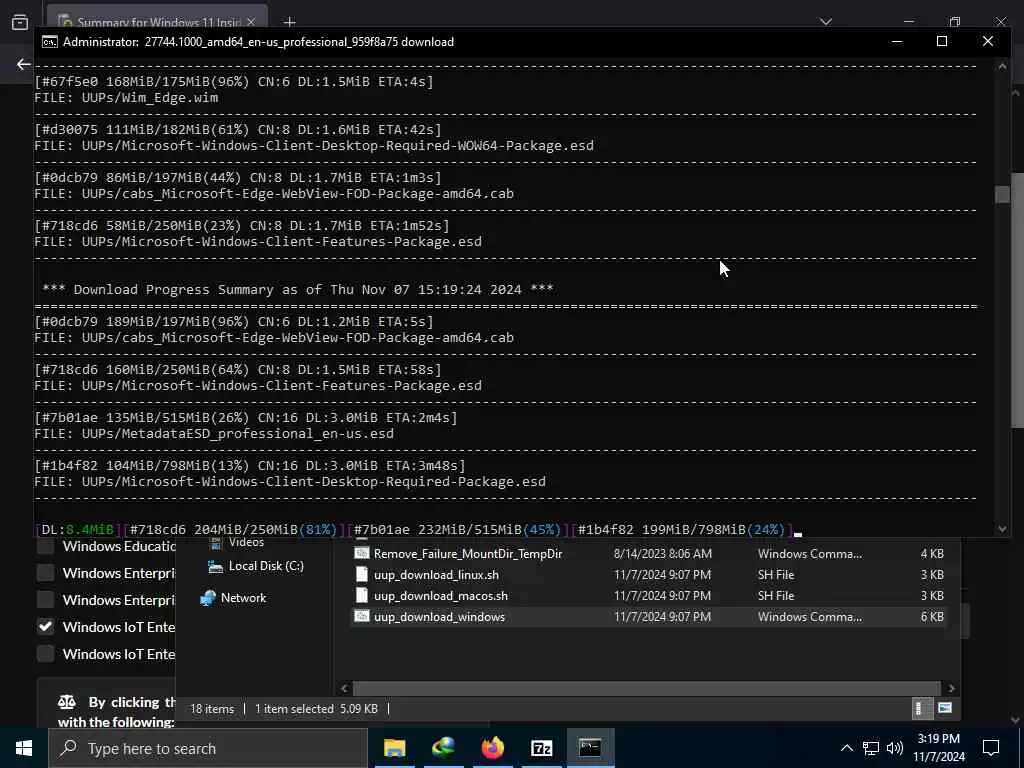Click console scrollbar up arrow

1002,65
